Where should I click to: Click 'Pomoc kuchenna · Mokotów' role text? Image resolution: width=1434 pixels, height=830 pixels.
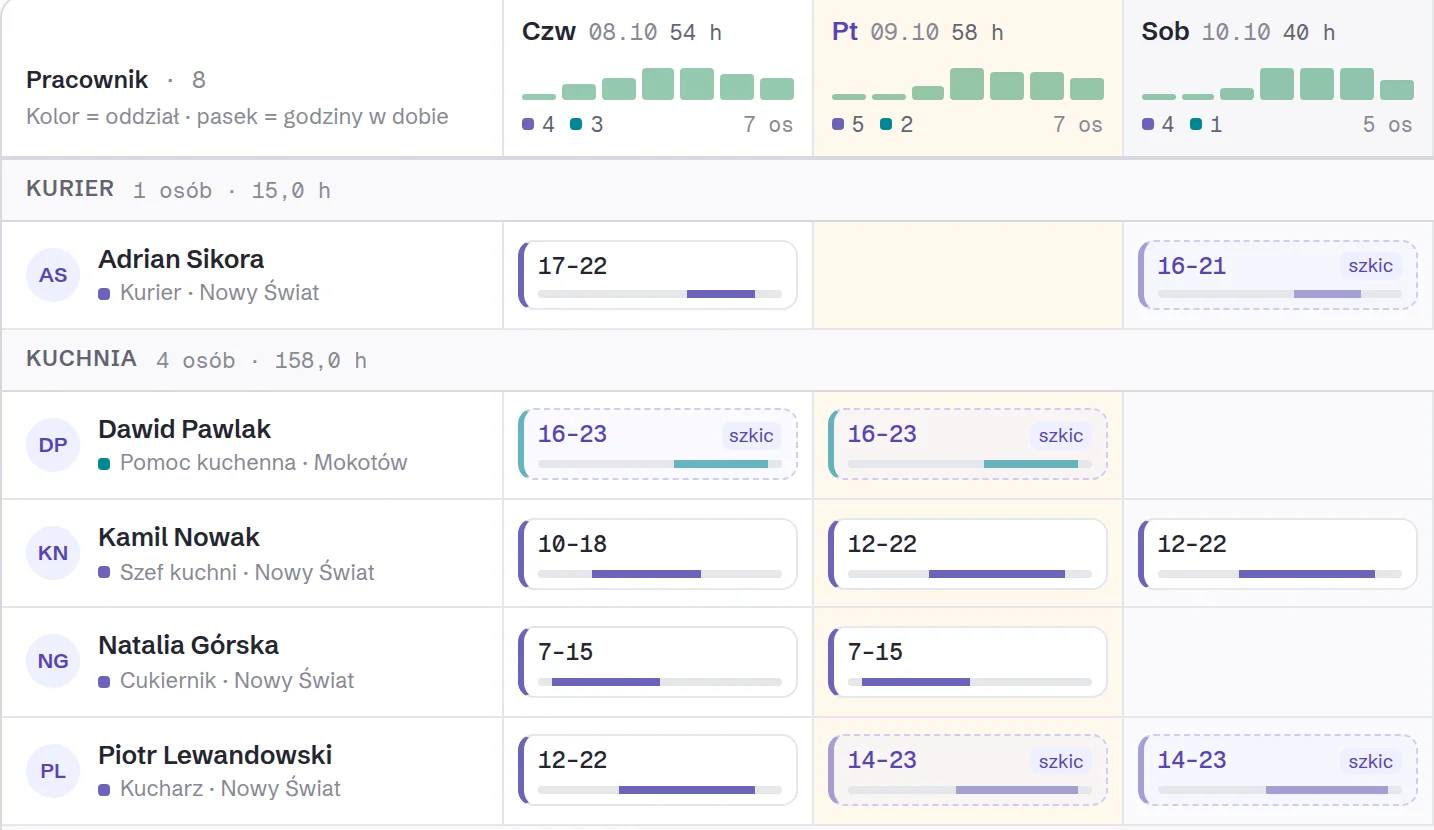click(x=264, y=463)
